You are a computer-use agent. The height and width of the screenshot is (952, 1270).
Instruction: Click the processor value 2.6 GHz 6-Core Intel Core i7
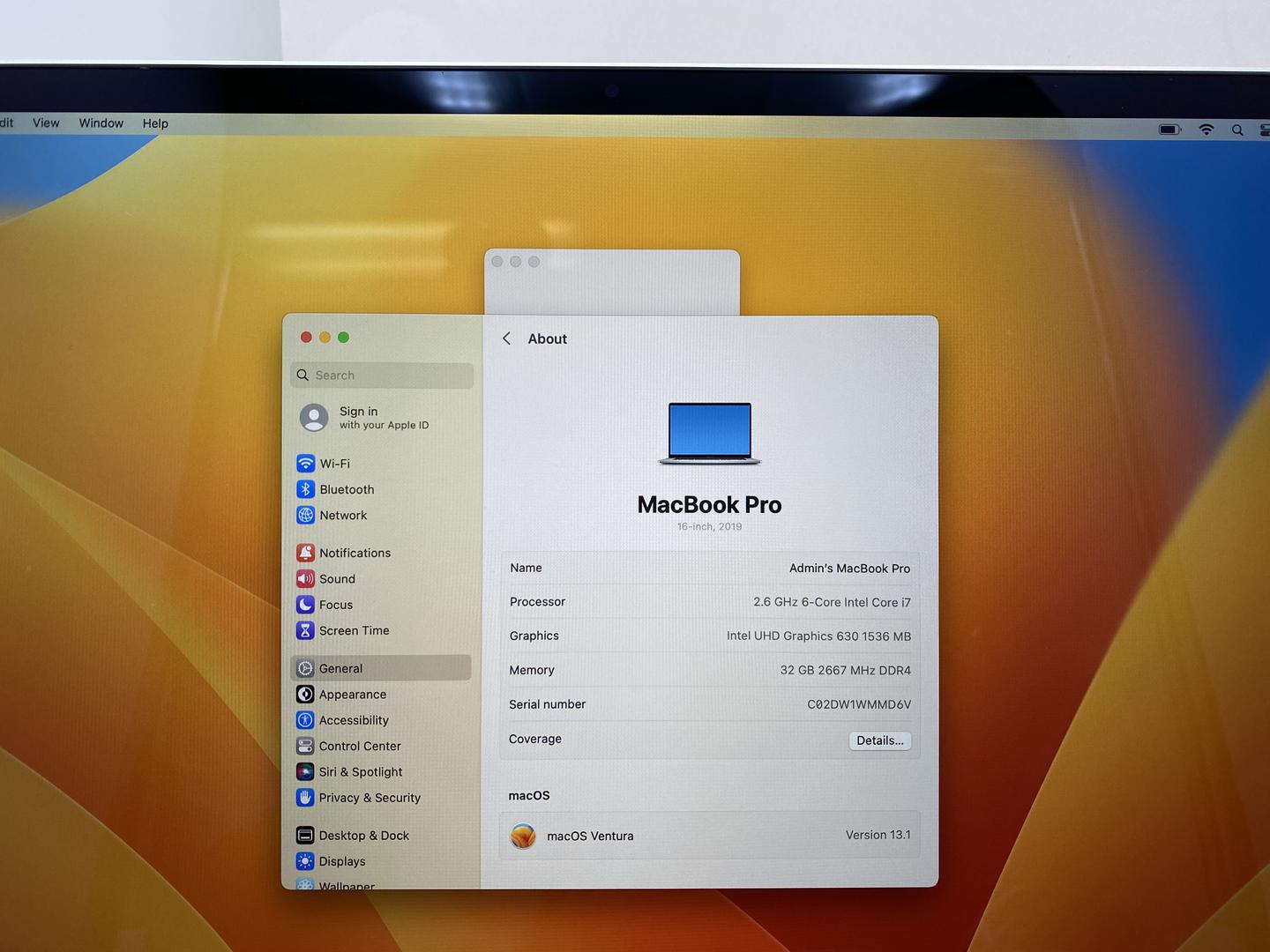pos(832,602)
